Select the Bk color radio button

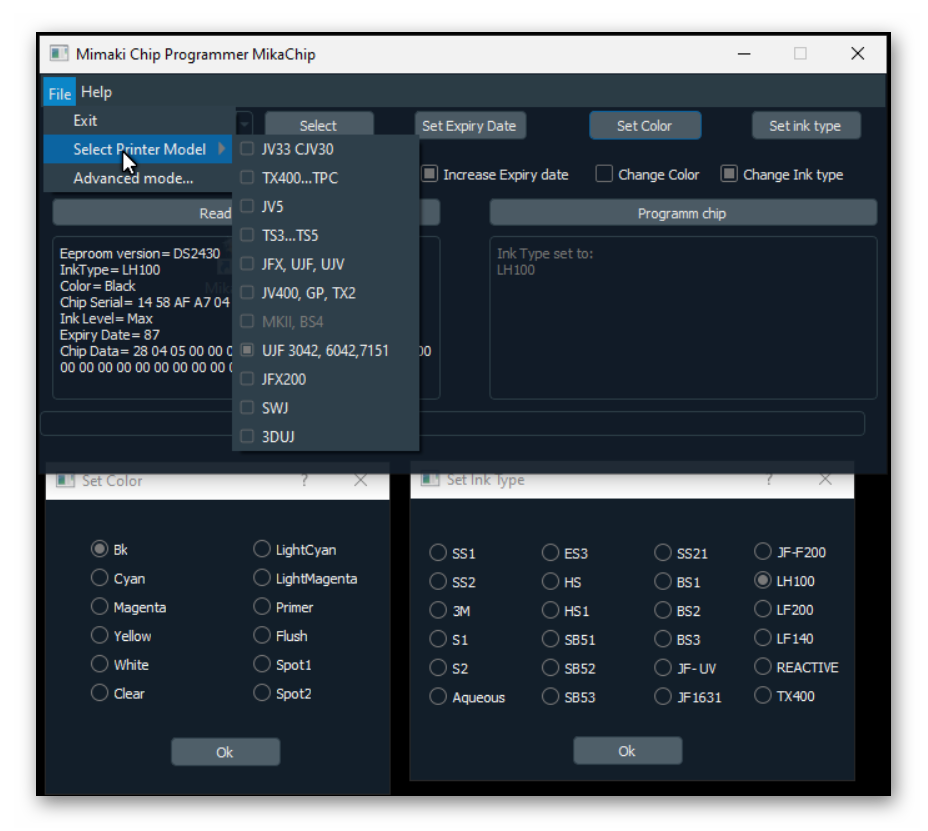click(x=99, y=549)
